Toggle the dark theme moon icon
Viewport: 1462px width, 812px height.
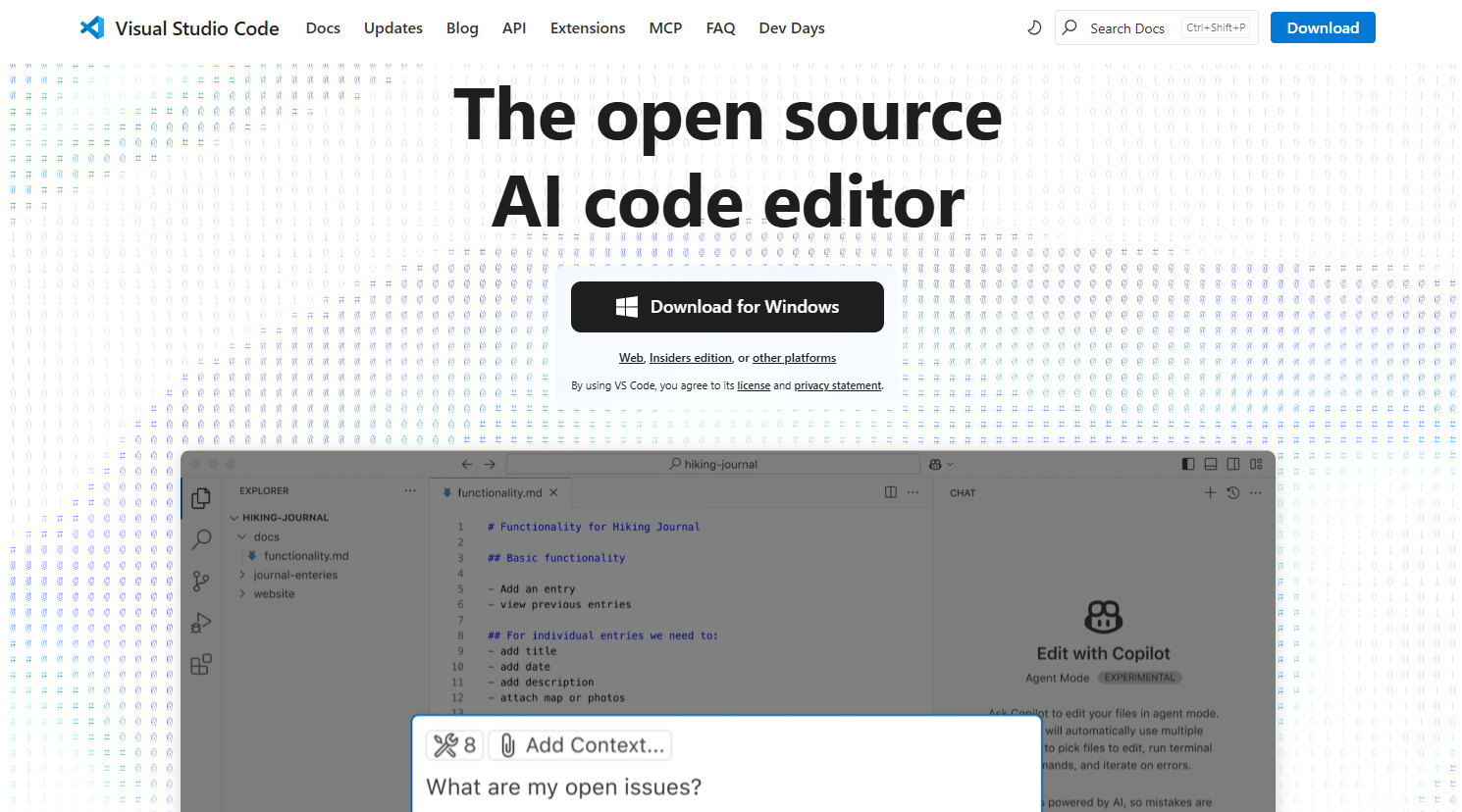pos(1034,27)
